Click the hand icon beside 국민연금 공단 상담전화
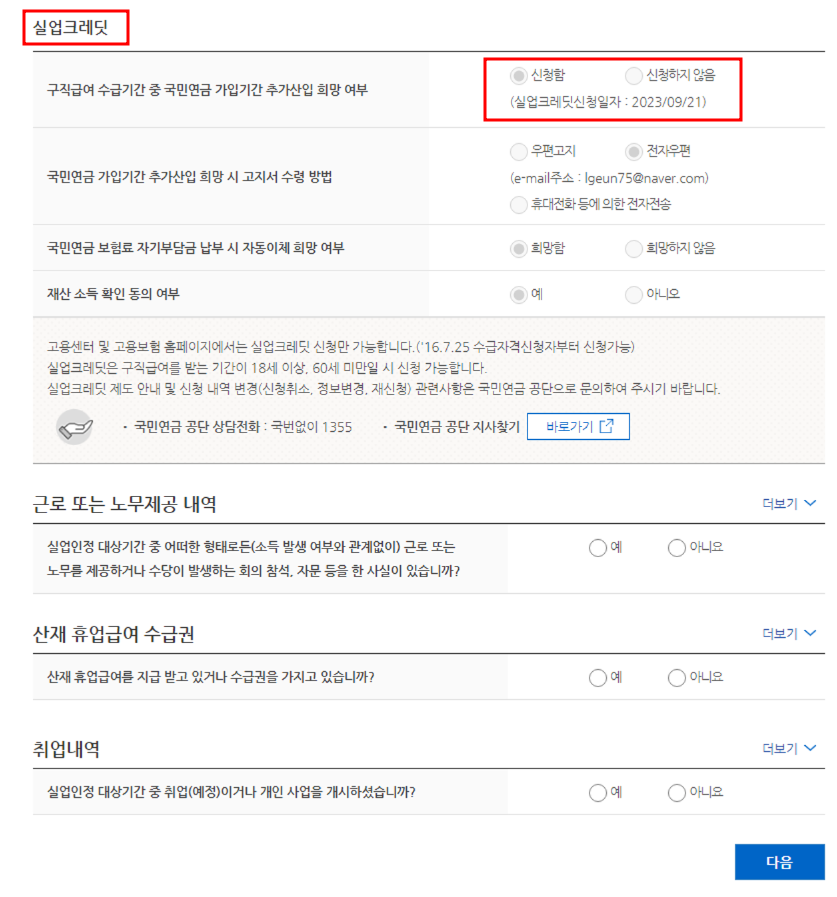The image size is (837, 897). click(x=74, y=427)
